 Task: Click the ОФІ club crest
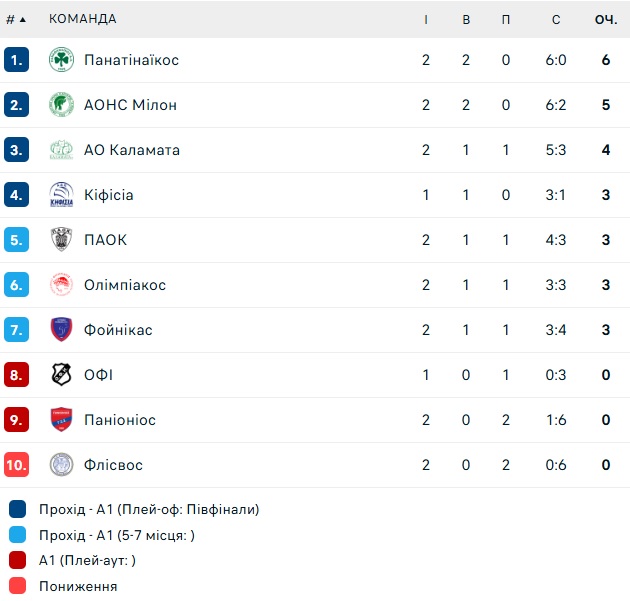click(x=61, y=375)
